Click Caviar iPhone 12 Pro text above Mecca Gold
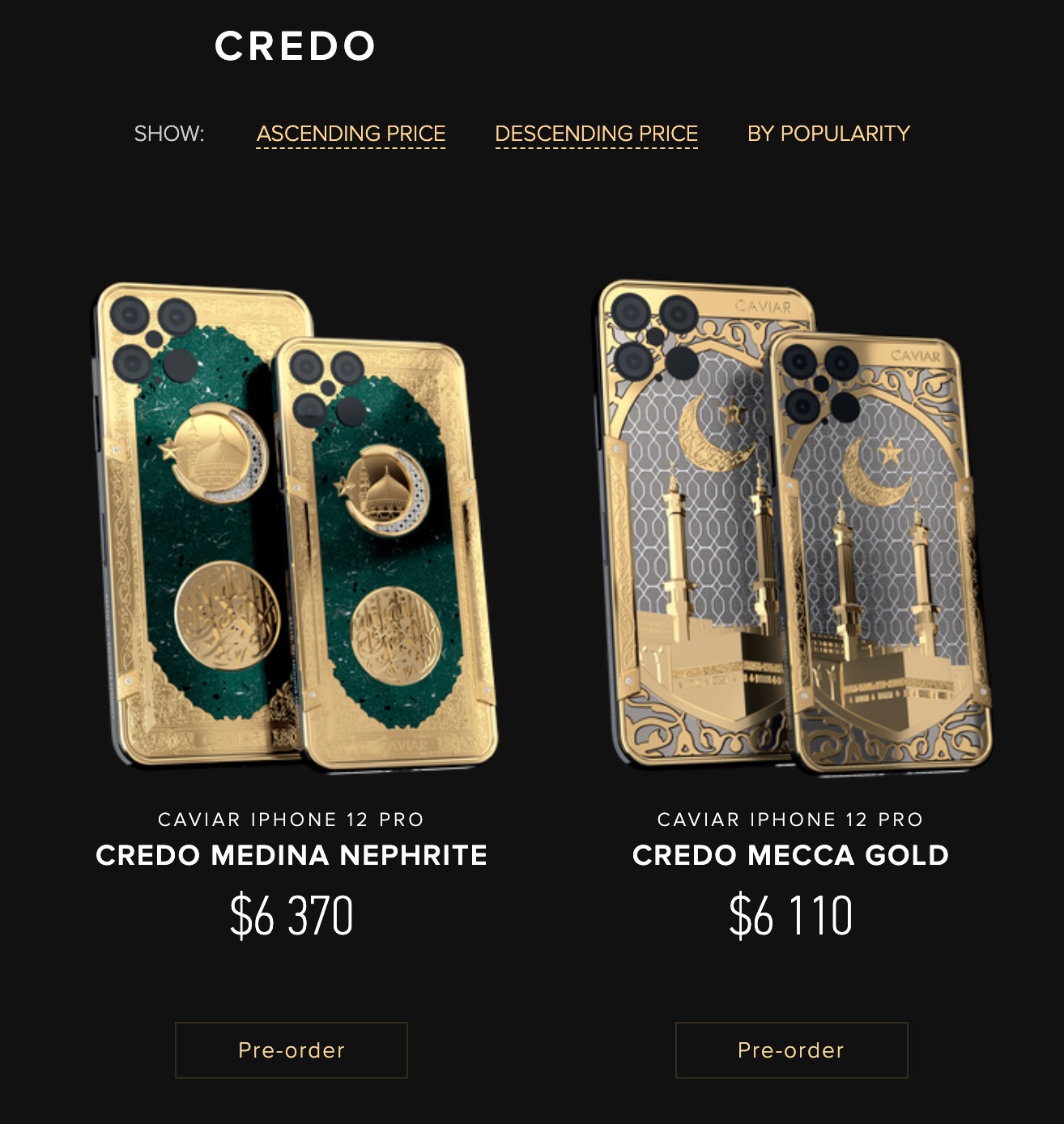The height and width of the screenshot is (1124, 1064). pos(790,820)
